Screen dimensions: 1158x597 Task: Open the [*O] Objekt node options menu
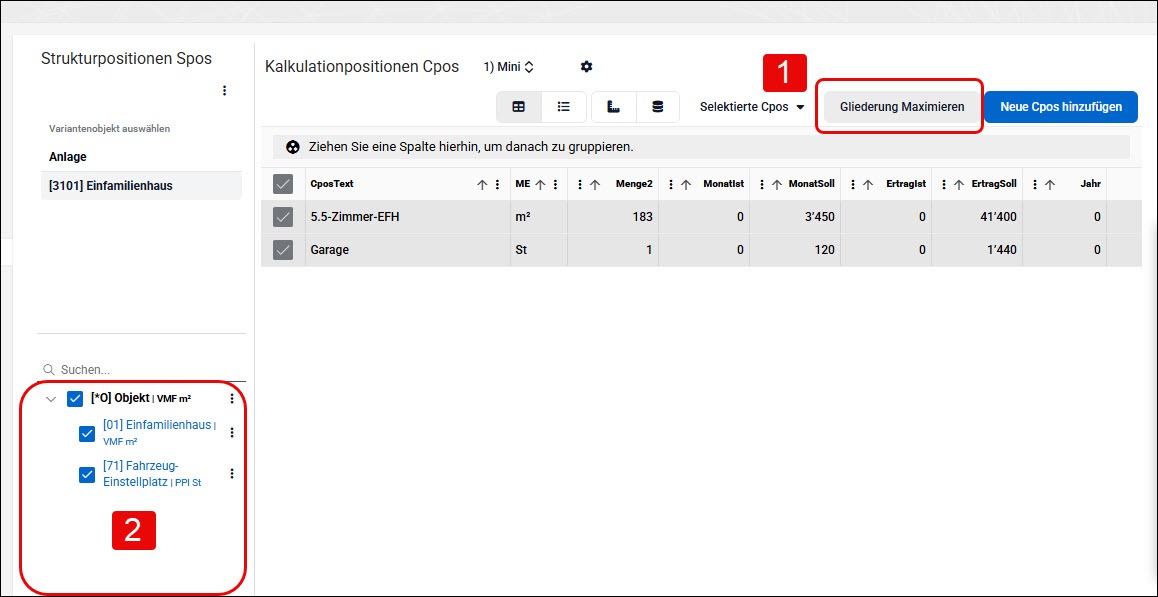pyautogui.click(x=232, y=398)
